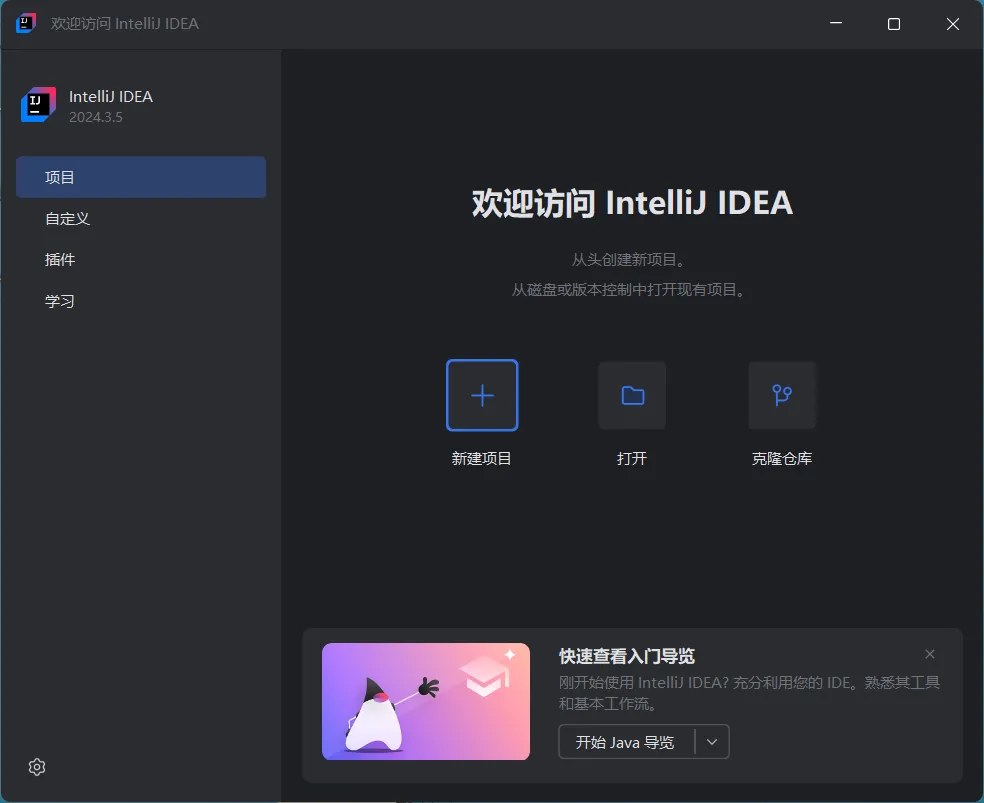Click the version number 2024.3.5

pyautogui.click(x=95, y=117)
